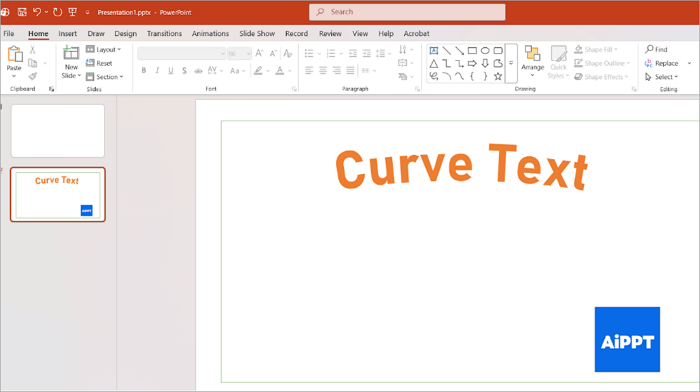700x392 pixels.
Task: Select the Rounded Rectangle shape
Action: (x=498, y=50)
